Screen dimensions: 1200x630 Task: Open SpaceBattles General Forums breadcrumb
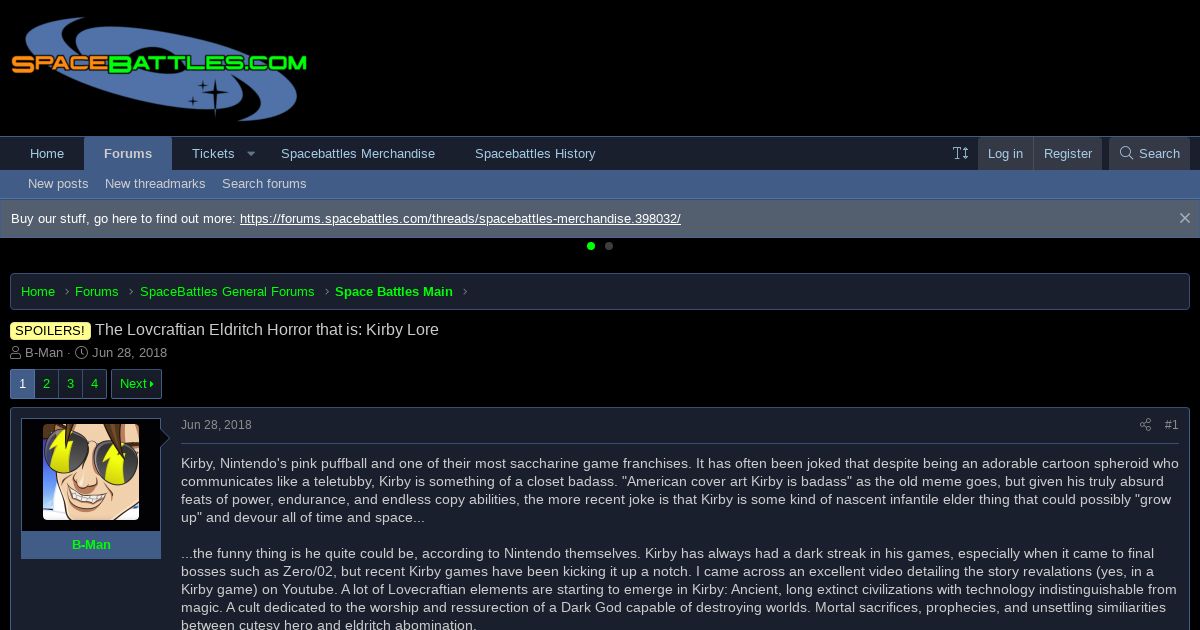(x=227, y=291)
